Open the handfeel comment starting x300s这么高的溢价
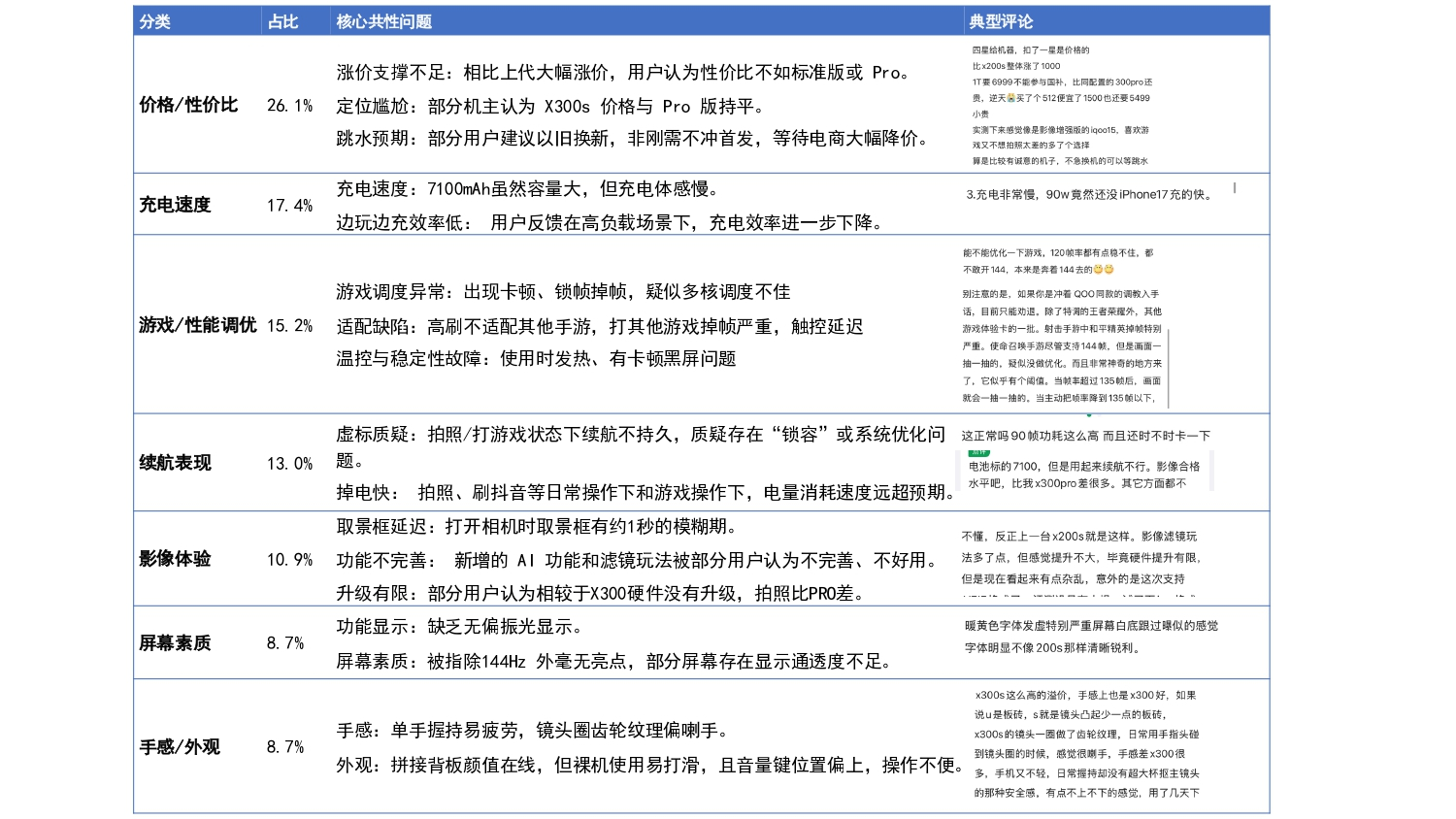This screenshot has width=1456, height=819. click(1087, 744)
